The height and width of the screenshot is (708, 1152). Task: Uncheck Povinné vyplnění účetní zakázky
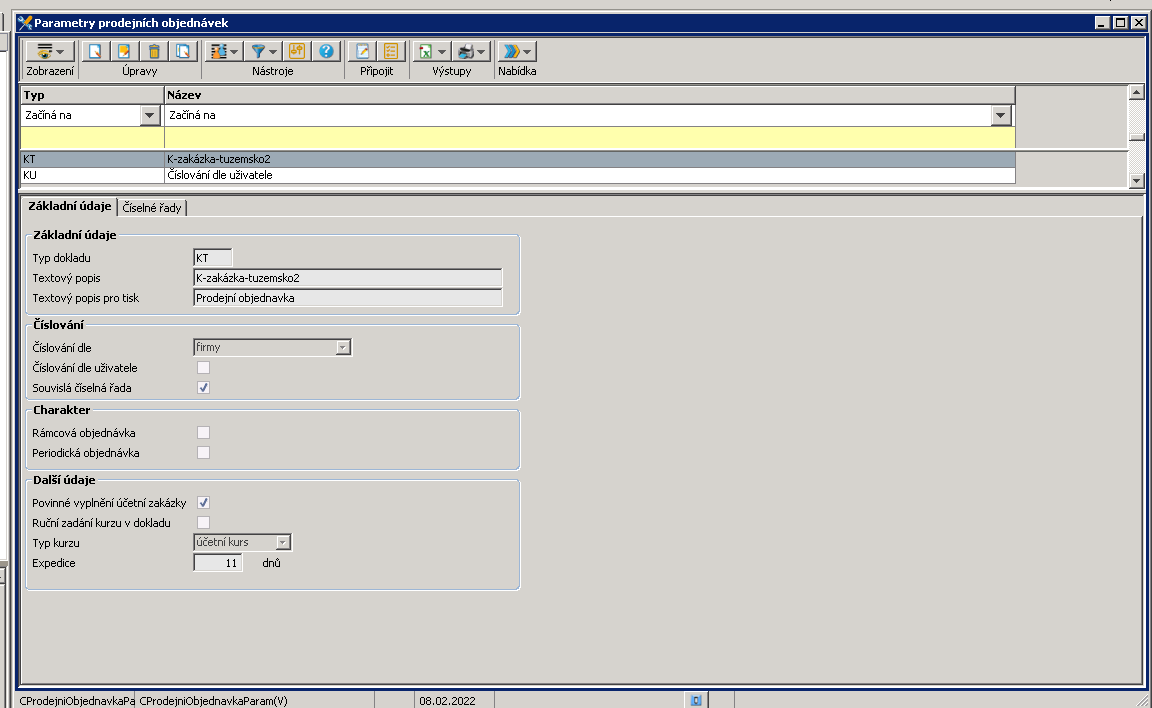click(203, 503)
